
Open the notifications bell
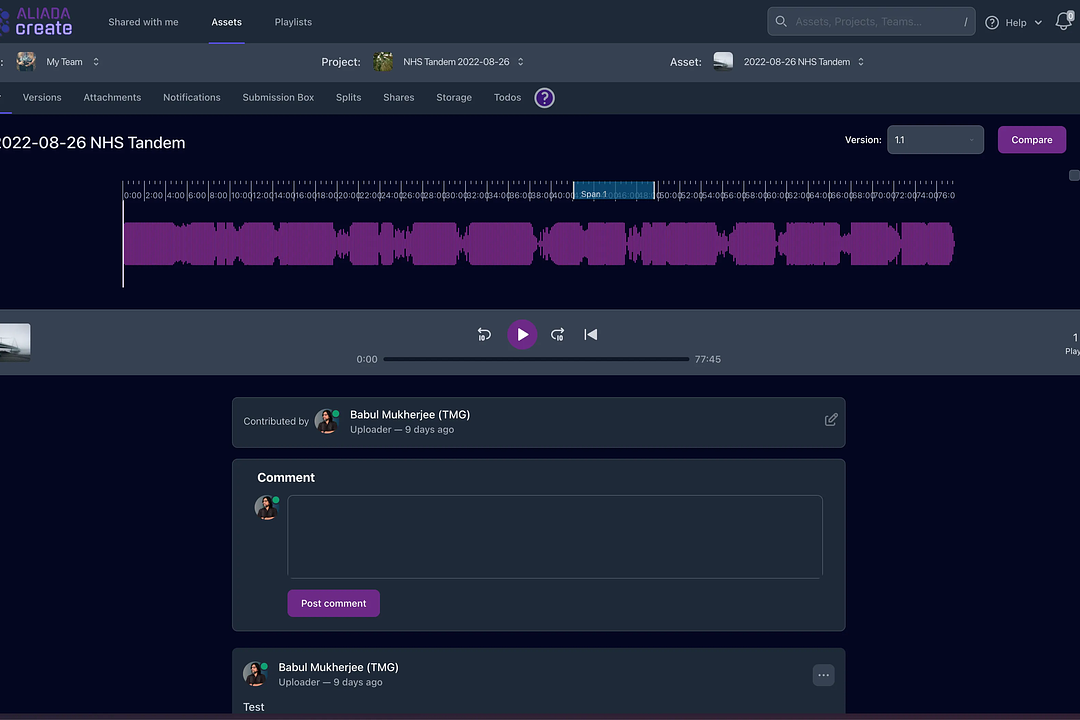pos(1063,22)
